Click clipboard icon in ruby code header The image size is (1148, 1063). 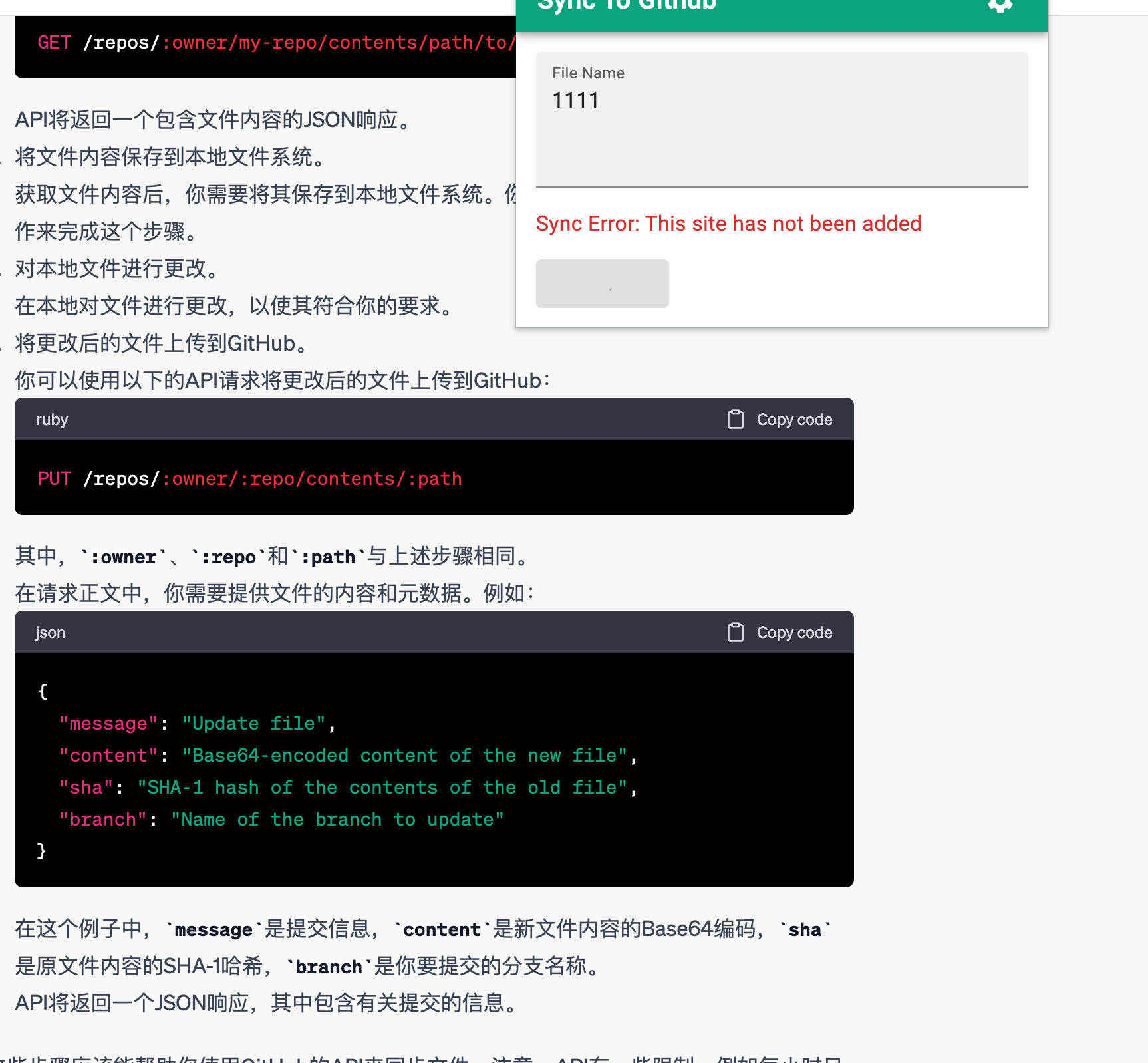[736, 420]
